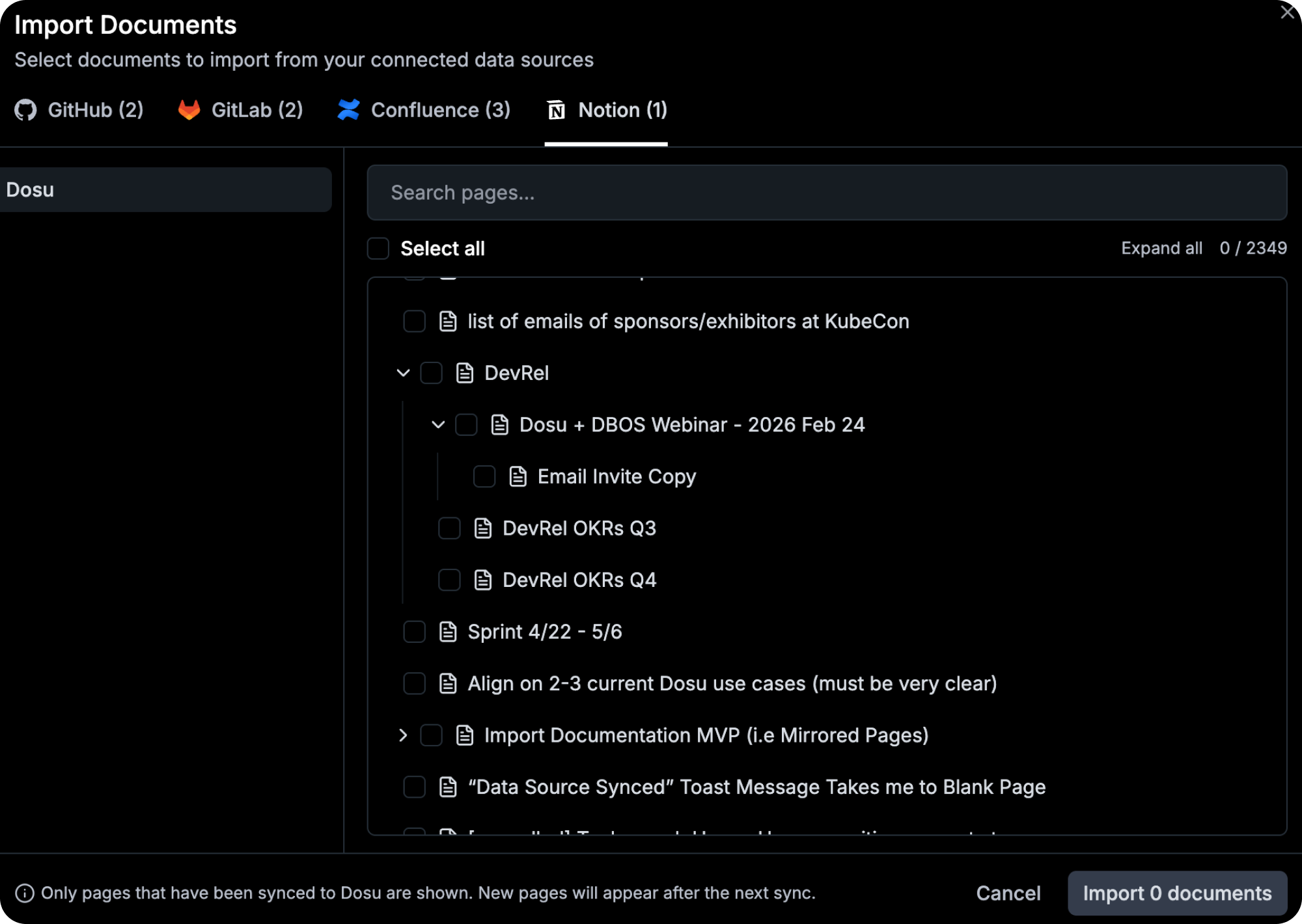
Task: Toggle the Select all checkbox
Action: [x=378, y=249]
